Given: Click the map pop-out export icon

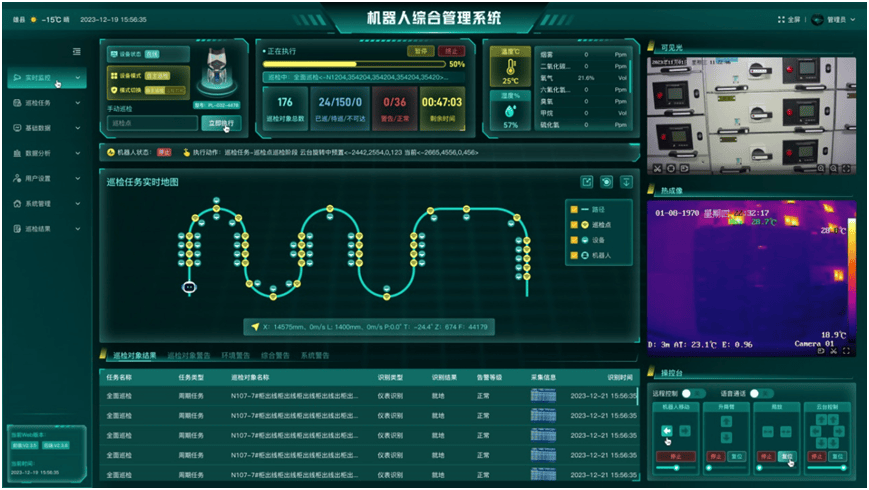Looking at the screenshot, I should (587, 182).
